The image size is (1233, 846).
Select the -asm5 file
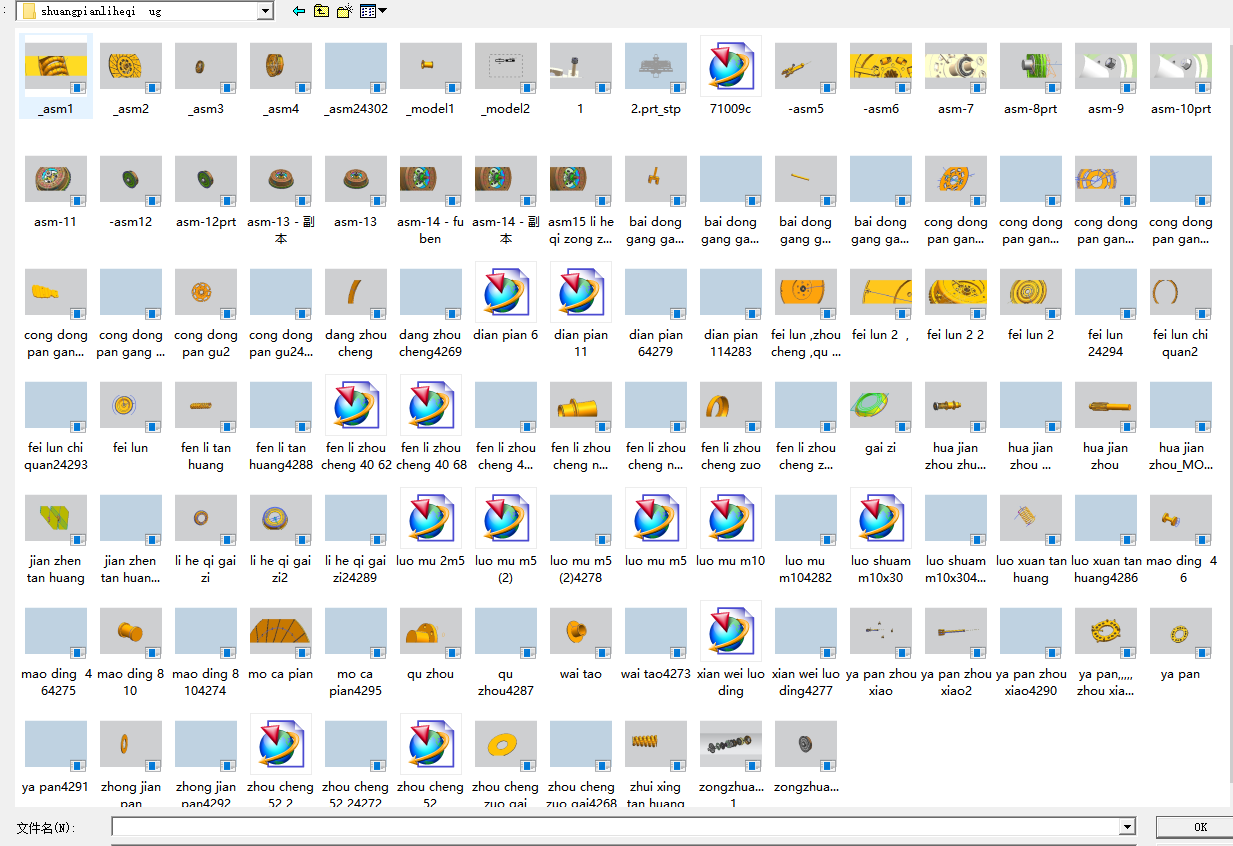(806, 77)
